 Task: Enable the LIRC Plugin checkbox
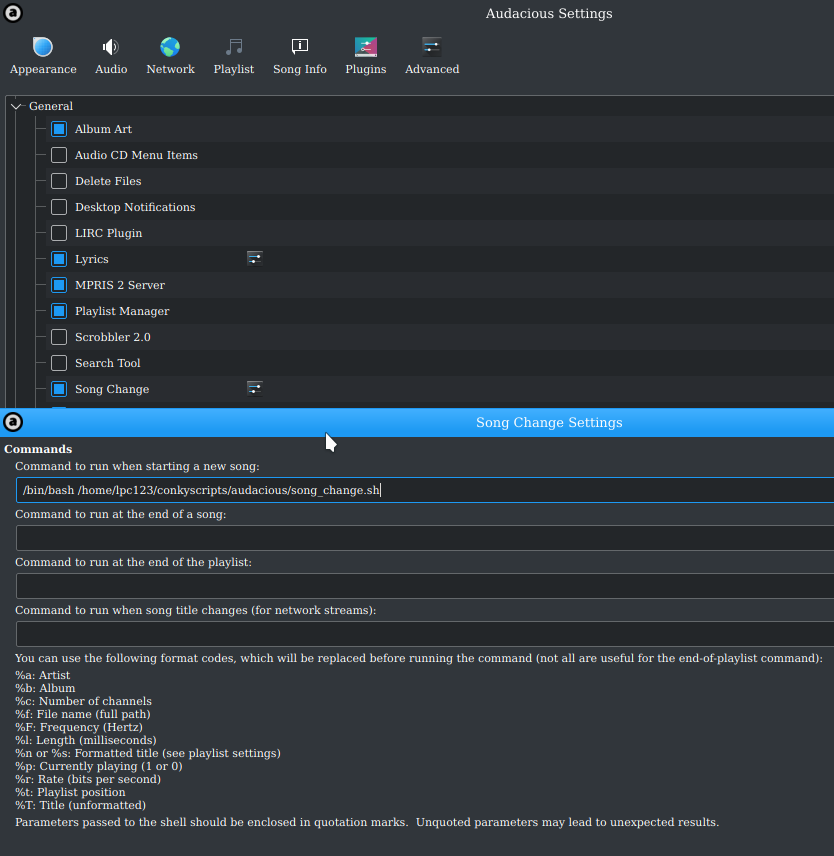click(x=59, y=233)
